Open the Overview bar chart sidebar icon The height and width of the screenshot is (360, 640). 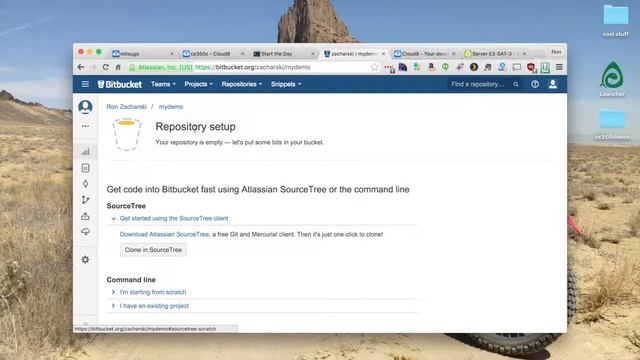click(85, 152)
